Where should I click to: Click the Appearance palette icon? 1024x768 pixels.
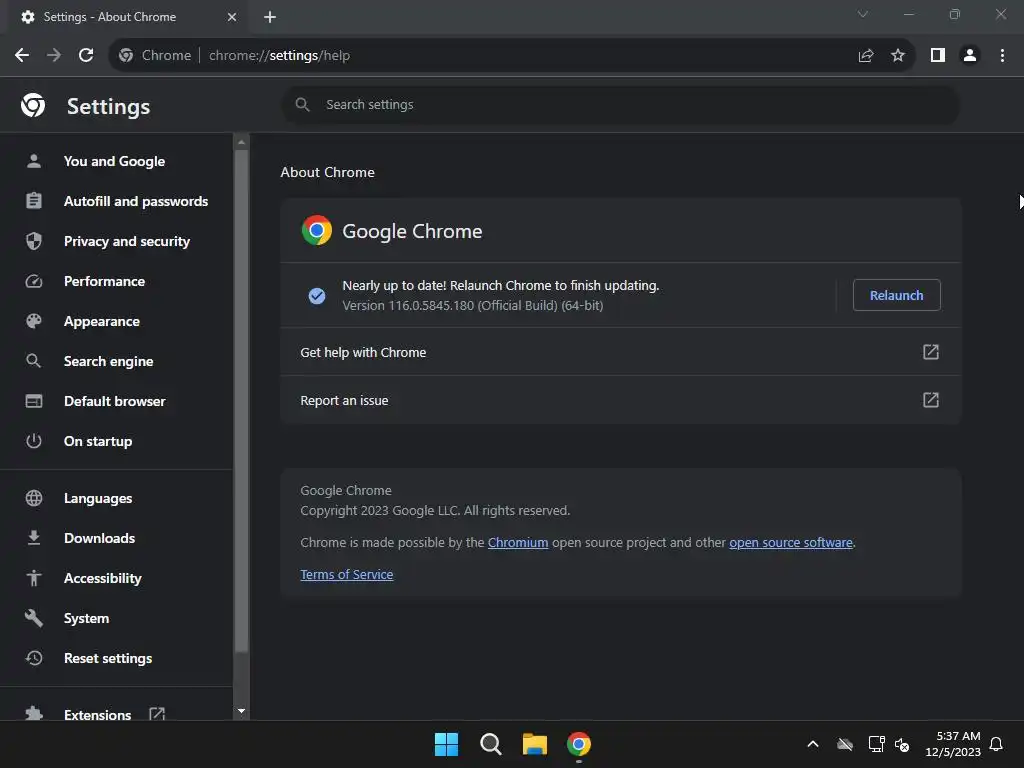(34, 321)
